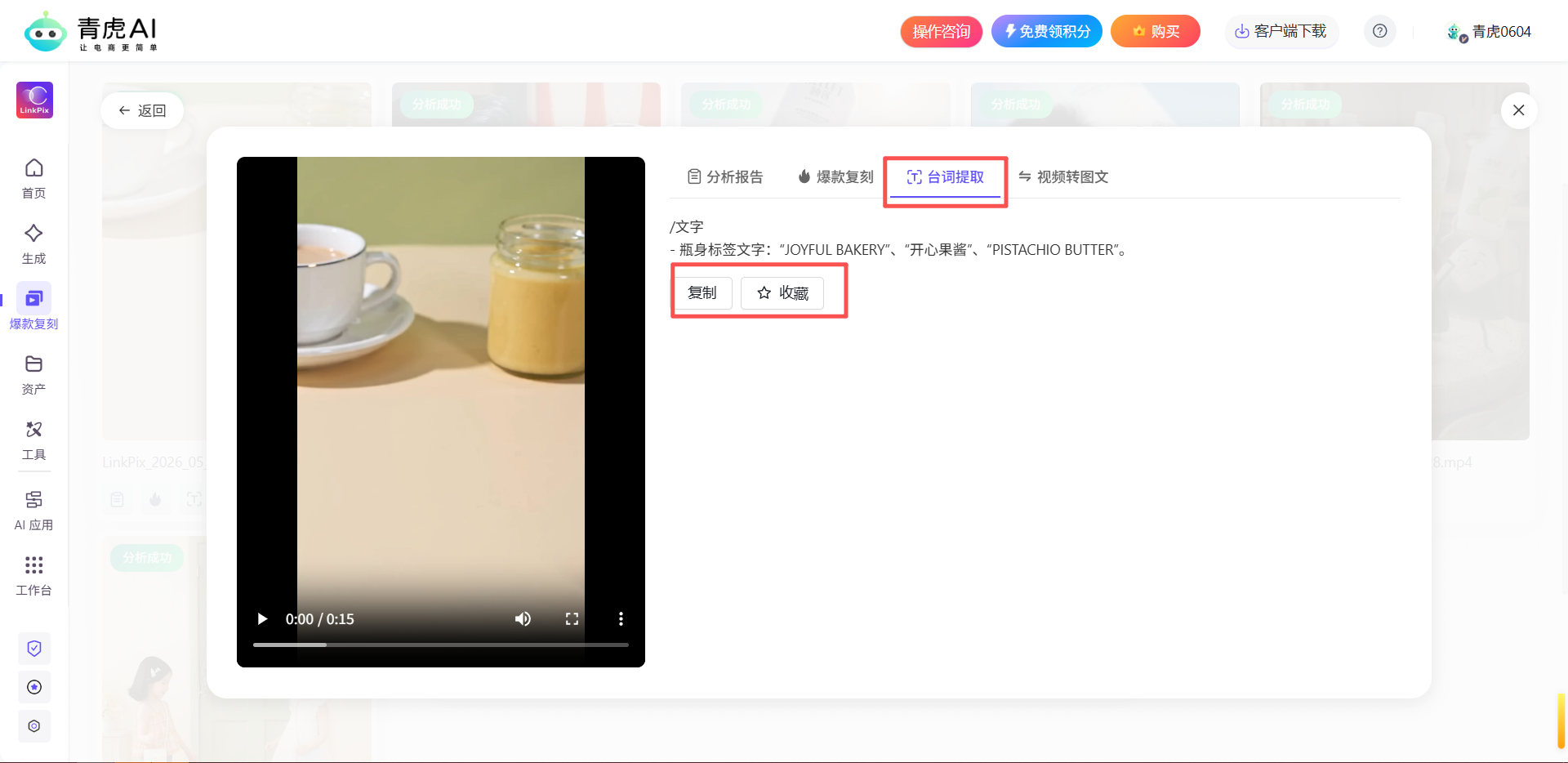Switch to the 爆款复刻 tab
The height and width of the screenshot is (763, 1568).
pos(835,176)
